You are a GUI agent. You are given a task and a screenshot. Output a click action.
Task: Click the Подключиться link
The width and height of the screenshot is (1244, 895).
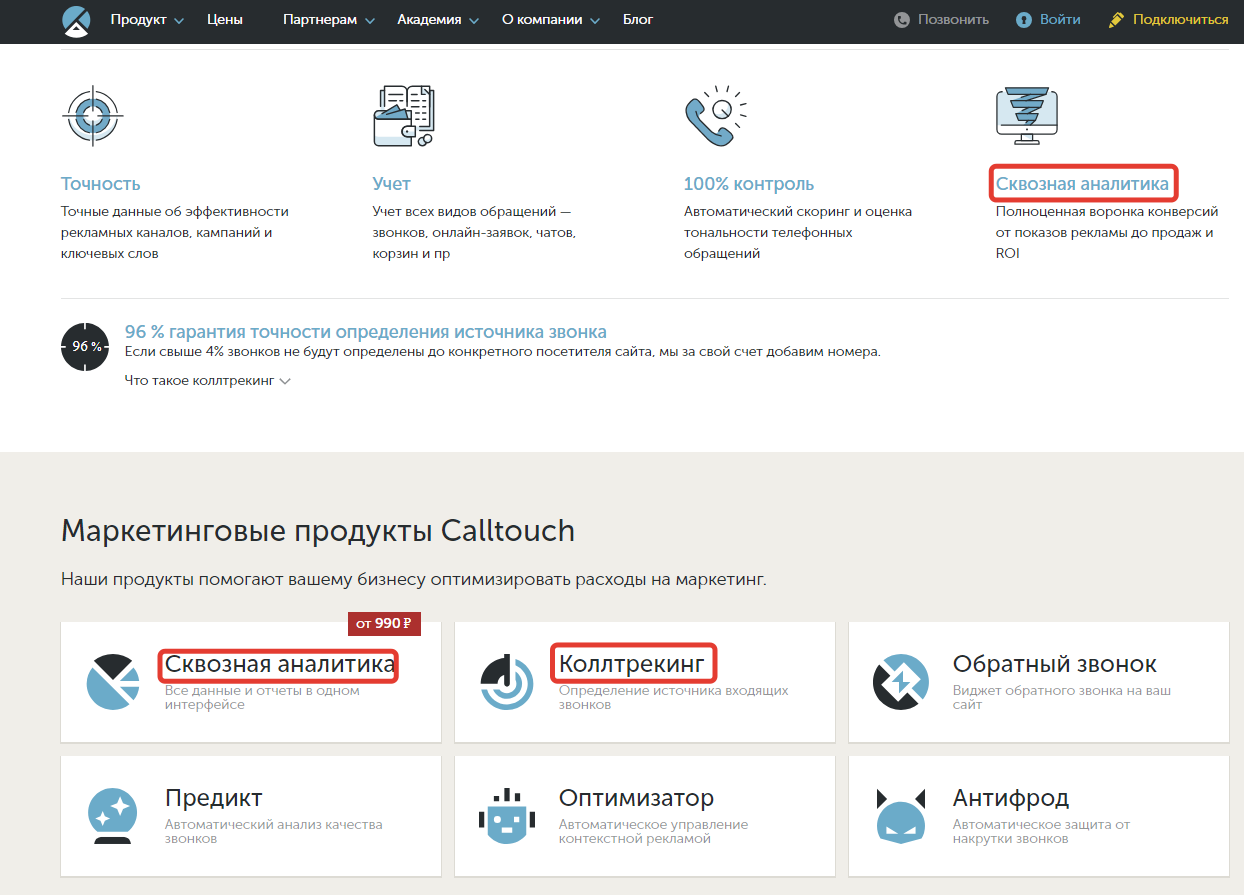coord(1180,20)
